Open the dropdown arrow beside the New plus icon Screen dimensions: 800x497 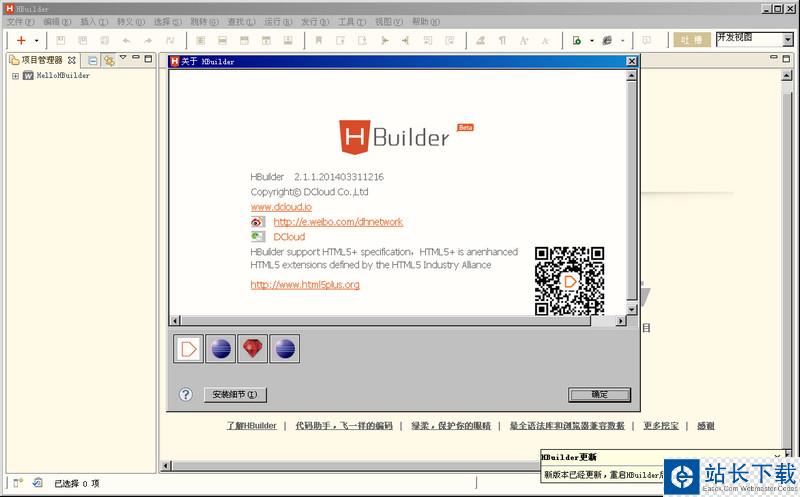click(37, 41)
